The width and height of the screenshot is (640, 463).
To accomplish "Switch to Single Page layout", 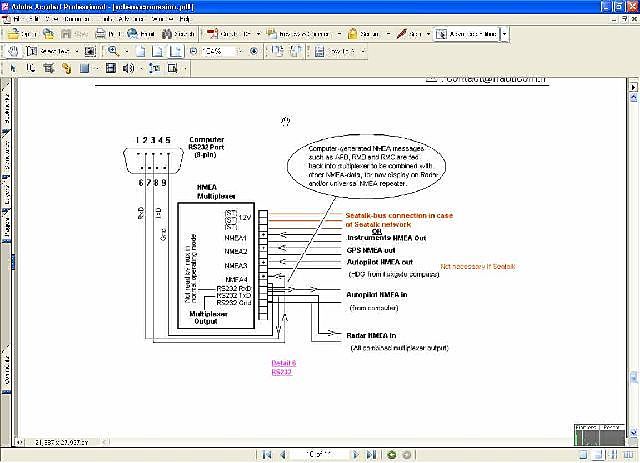I will [583, 454].
